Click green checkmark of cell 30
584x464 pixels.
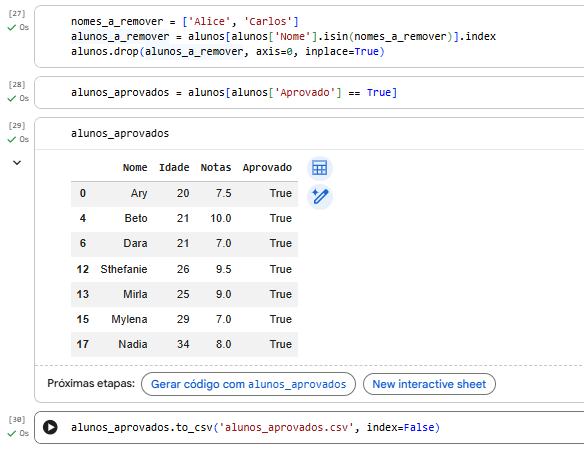[12, 433]
